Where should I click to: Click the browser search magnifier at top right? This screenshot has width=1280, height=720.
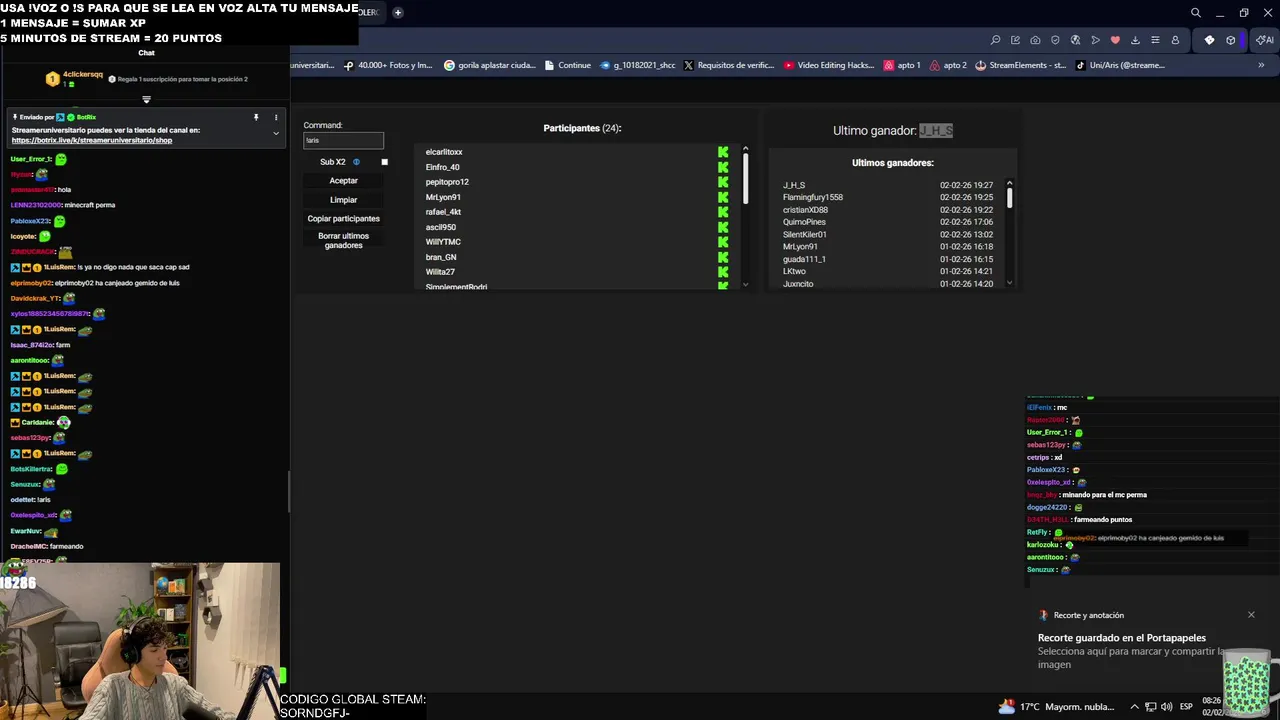[x=1195, y=13]
